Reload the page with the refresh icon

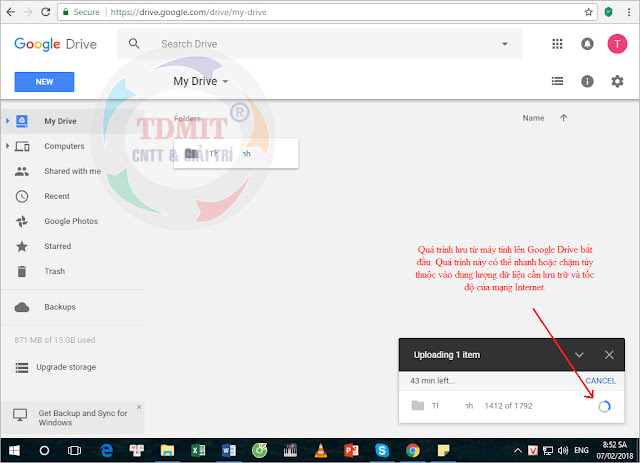(x=45, y=12)
